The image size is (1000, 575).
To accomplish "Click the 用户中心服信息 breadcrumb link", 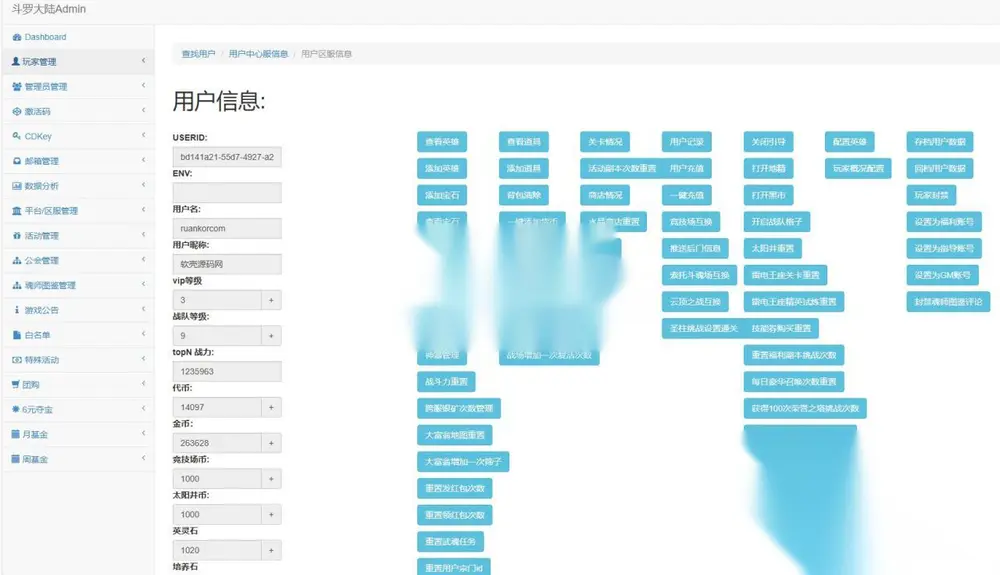I will (x=258, y=54).
